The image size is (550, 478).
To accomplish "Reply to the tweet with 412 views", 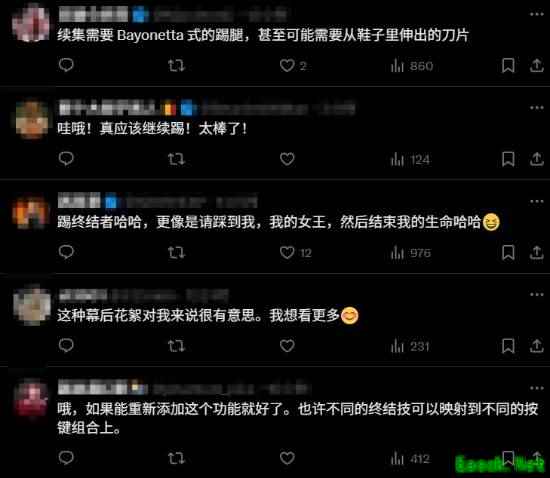I will pyautogui.click(x=66, y=458).
